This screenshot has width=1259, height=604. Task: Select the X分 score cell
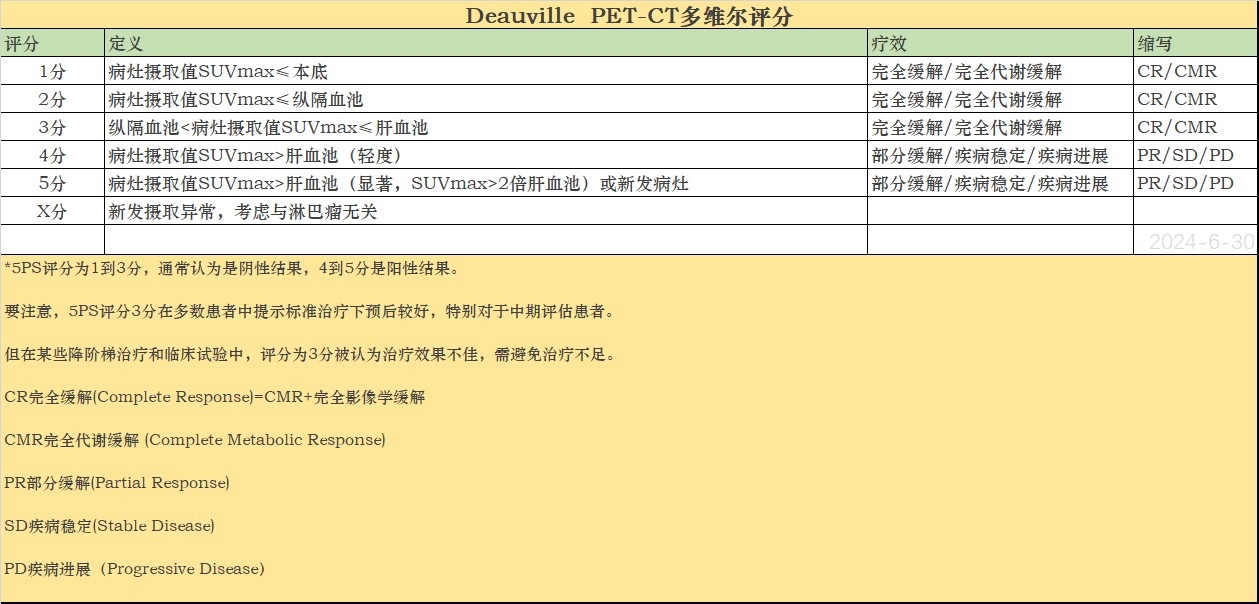click(52, 212)
